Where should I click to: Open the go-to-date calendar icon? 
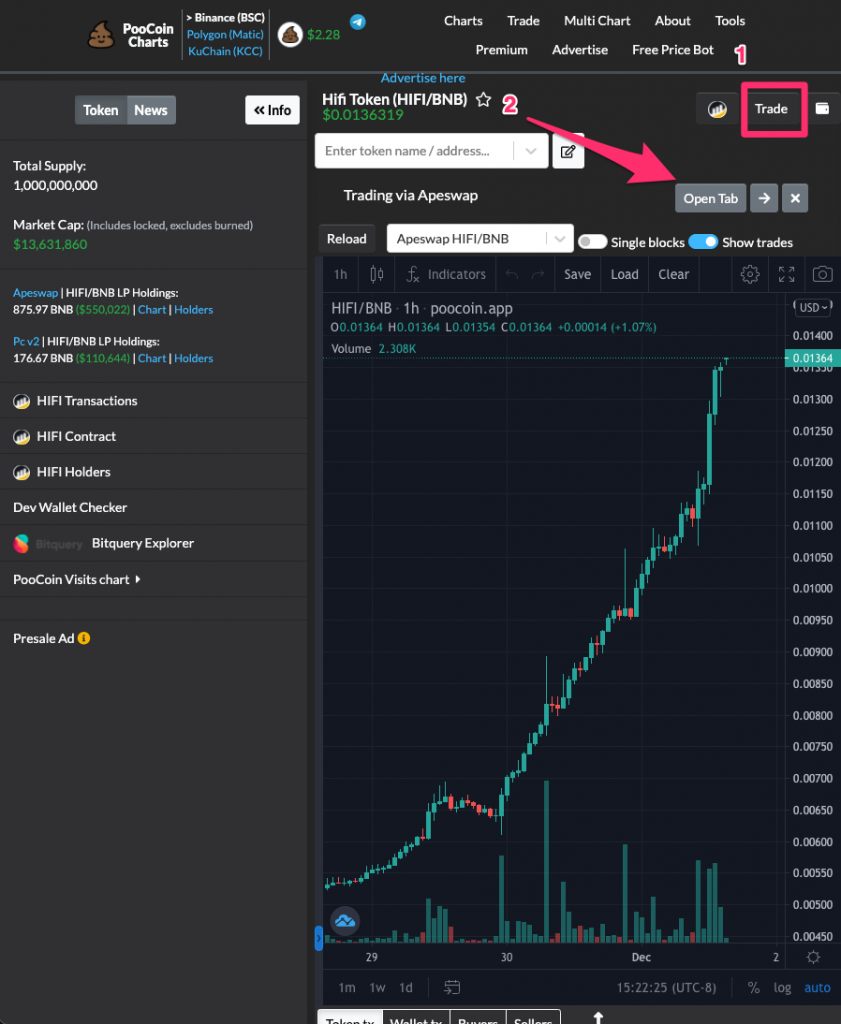(x=451, y=987)
